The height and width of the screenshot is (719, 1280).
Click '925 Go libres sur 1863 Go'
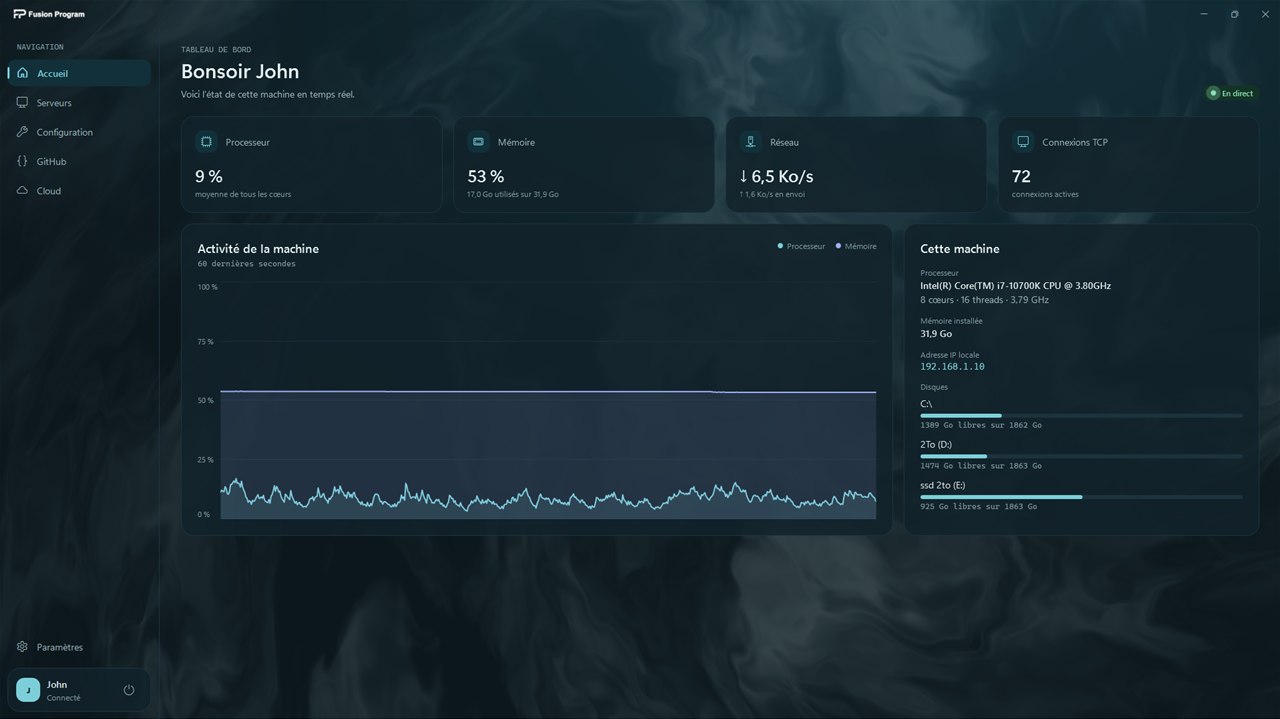point(978,507)
